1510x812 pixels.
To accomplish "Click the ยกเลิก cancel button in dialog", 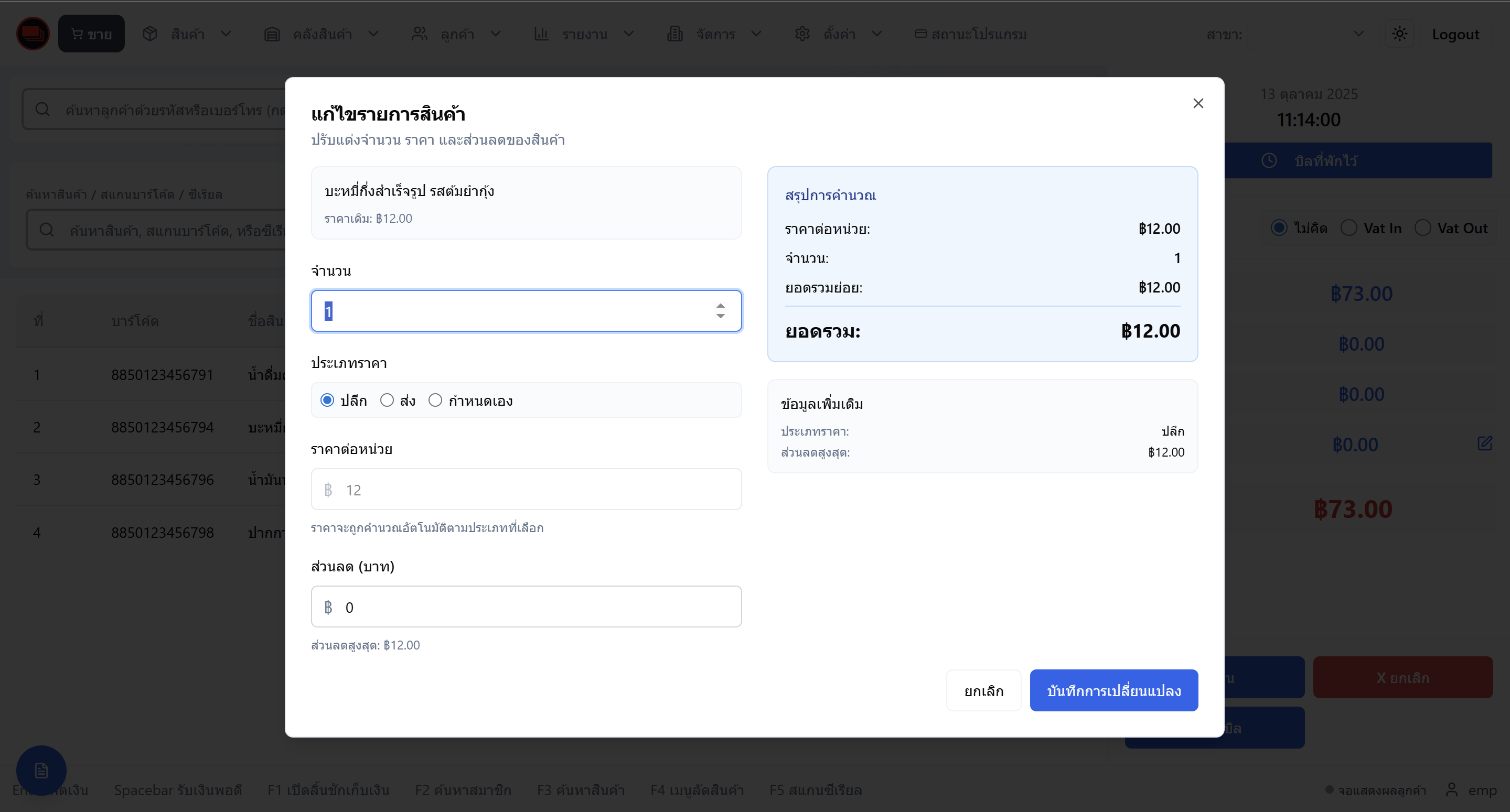I will 983,691.
